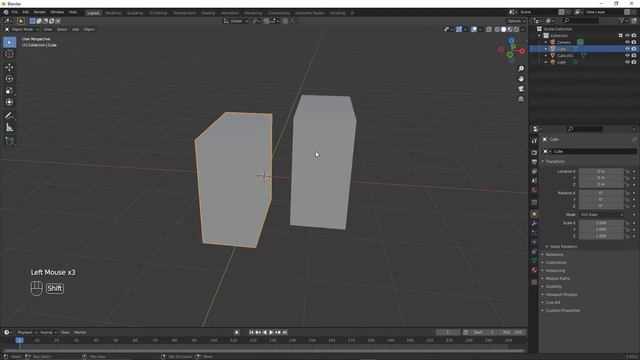The width and height of the screenshot is (640, 360).
Task: Hide Cube.001 in viewport via eye icon
Action: pyautogui.click(x=627, y=55)
